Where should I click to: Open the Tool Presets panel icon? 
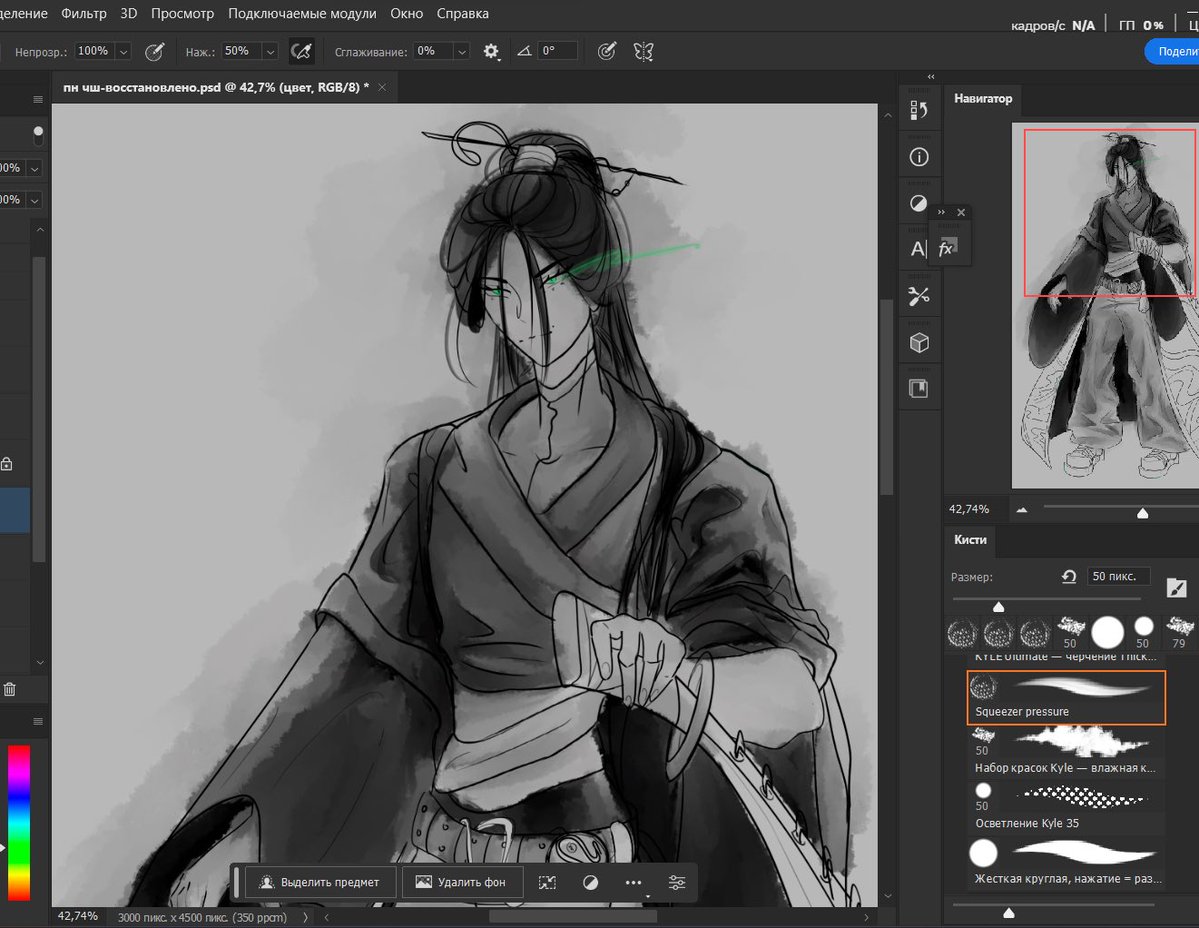click(919, 296)
